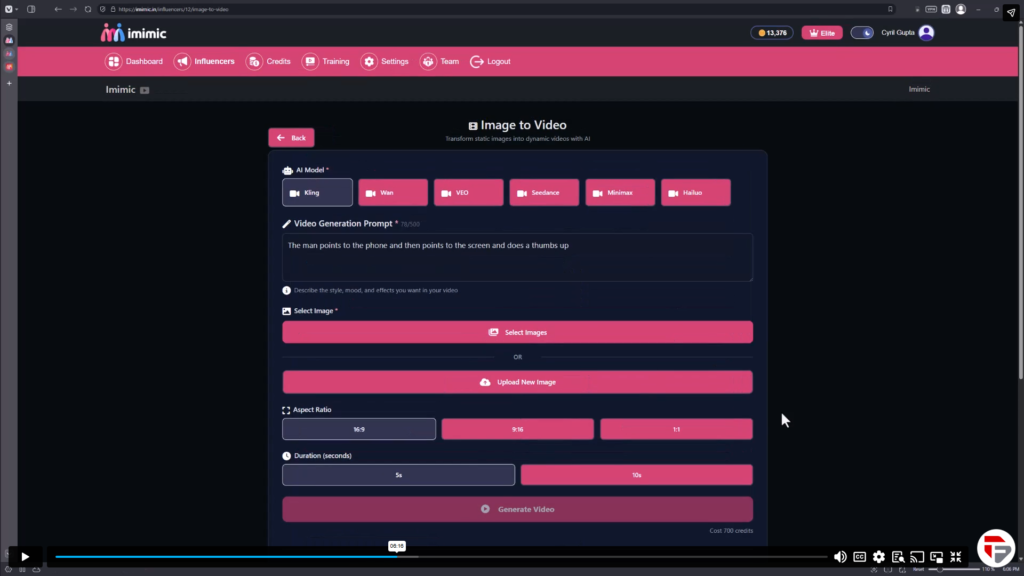Click the Elite plan badge
This screenshot has width=1024, height=576.
coord(822,33)
